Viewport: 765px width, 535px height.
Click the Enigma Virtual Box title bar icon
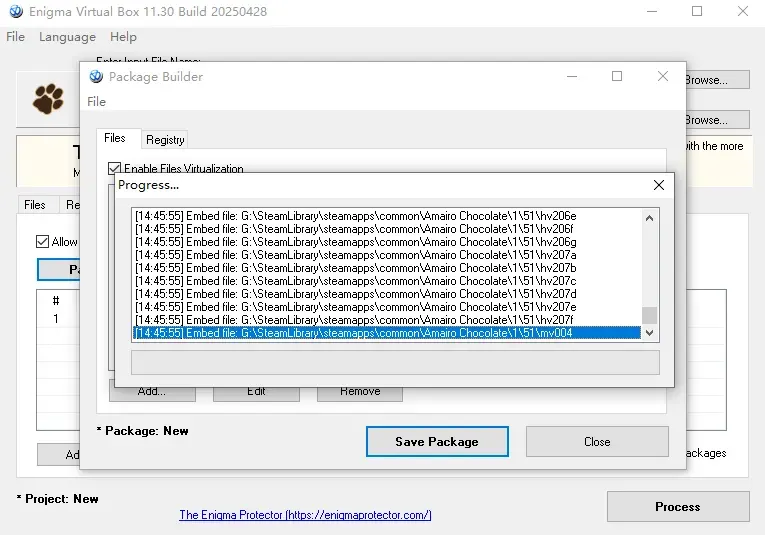[x=16, y=11]
